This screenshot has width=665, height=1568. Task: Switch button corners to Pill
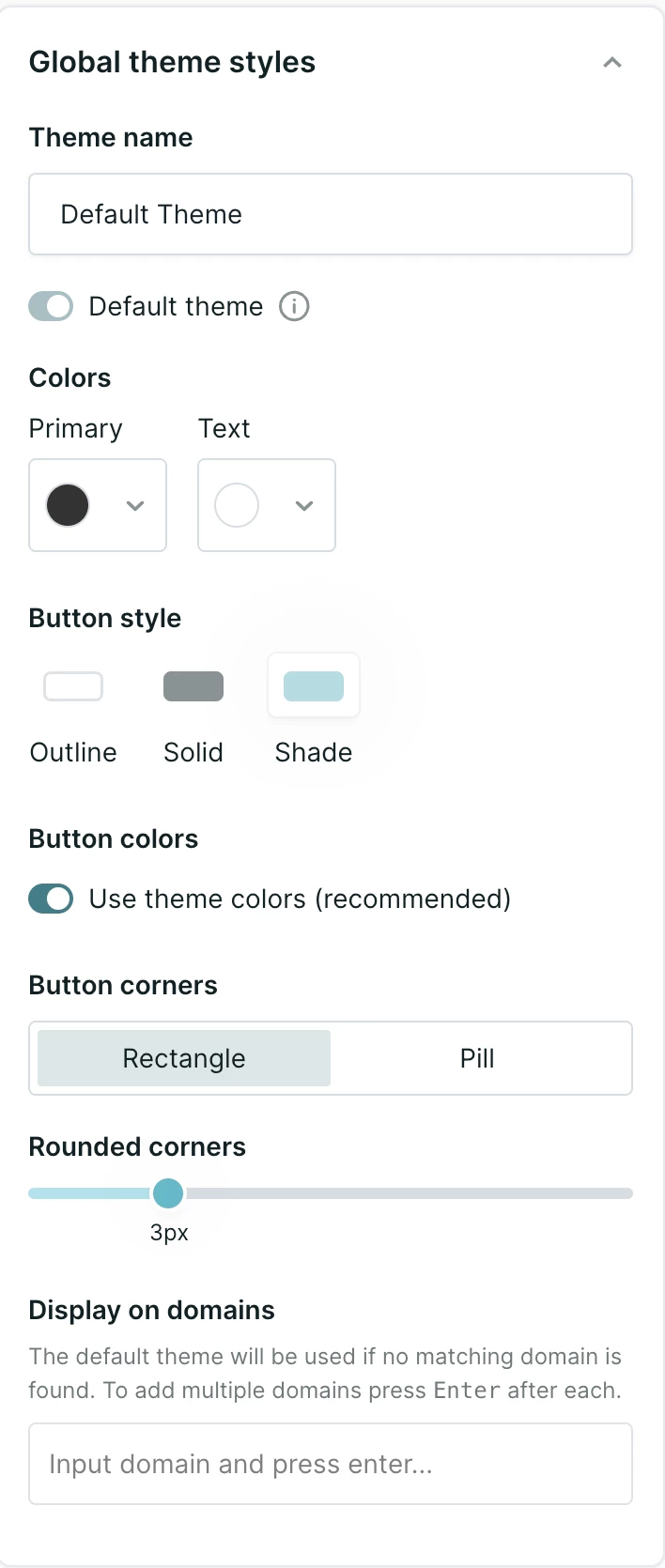(x=477, y=1058)
